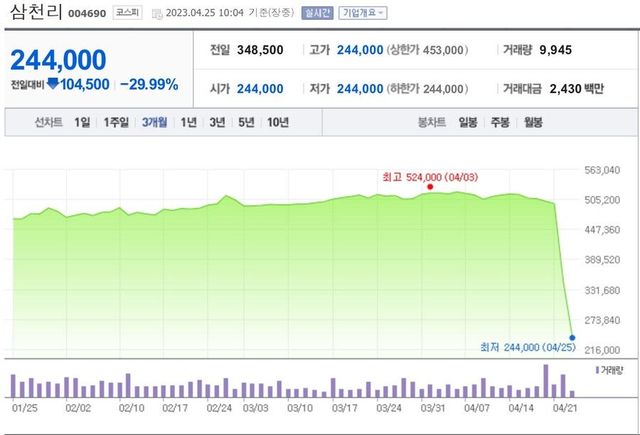Select the 5년 chart period
The width and height of the screenshot is (640, 435).
click(x=246, y=123)
